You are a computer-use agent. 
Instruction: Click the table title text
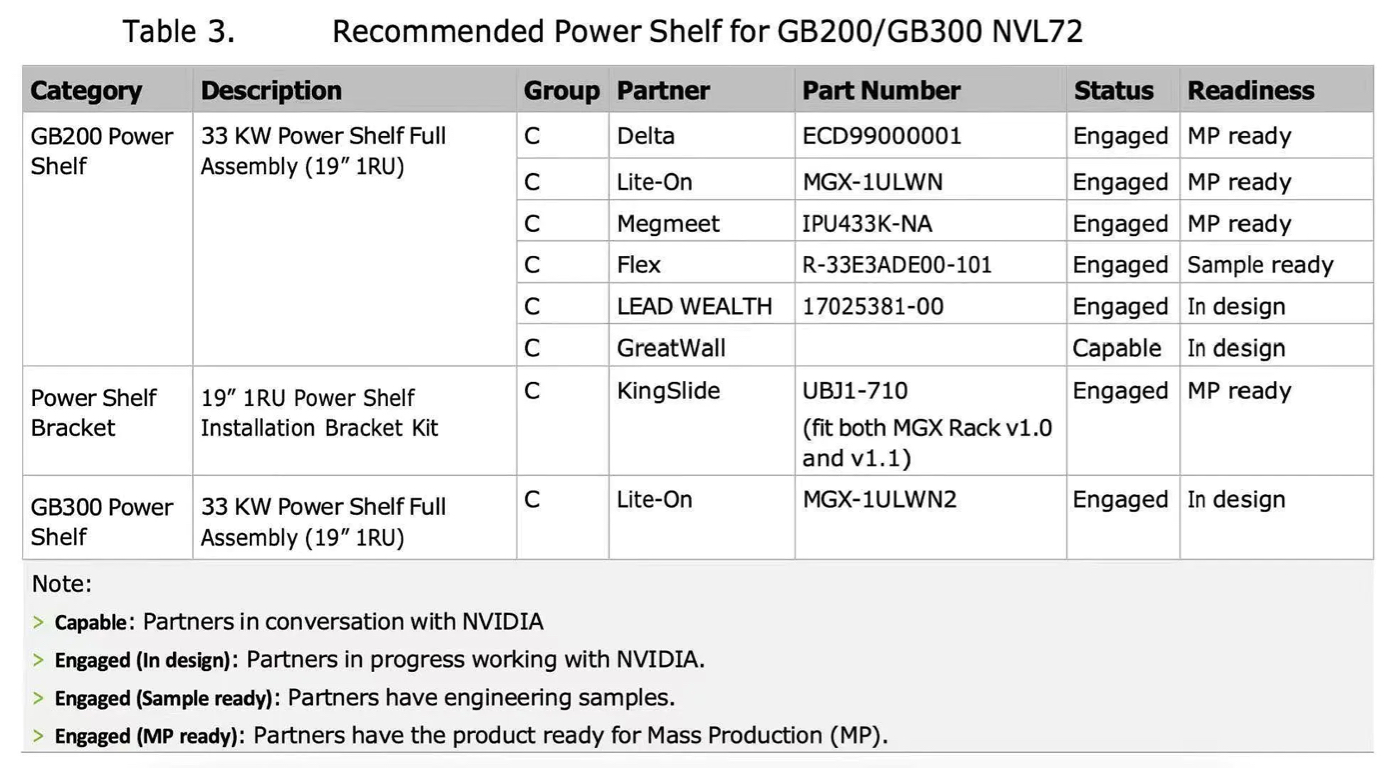click(602, 31)
